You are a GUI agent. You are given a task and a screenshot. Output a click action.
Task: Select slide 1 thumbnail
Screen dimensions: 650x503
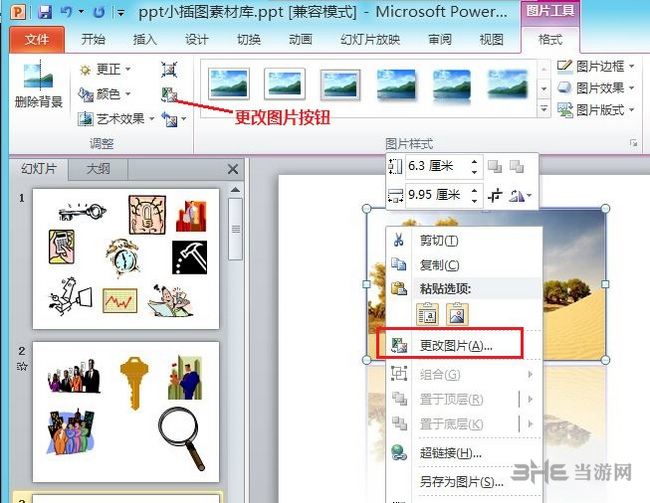click(x=126, y=259)
